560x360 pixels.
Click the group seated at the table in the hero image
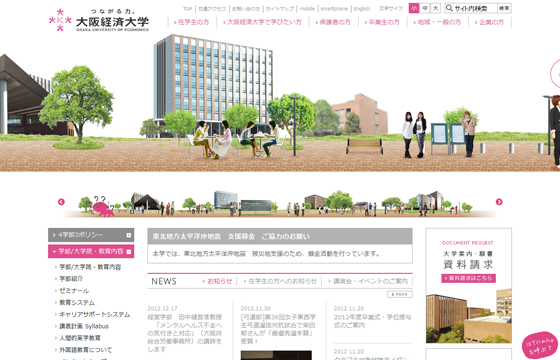pos(236,139)
